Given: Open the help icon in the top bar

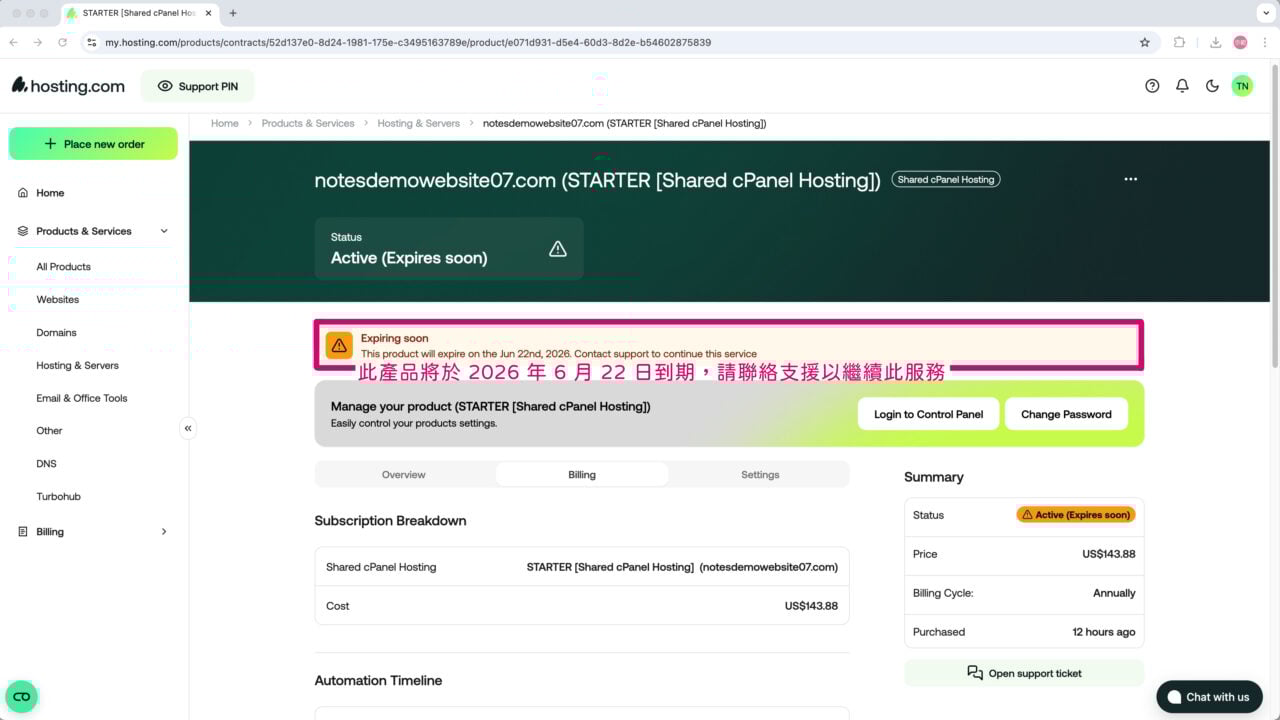Looking at the screenshot, I should tap(1152, 85).
